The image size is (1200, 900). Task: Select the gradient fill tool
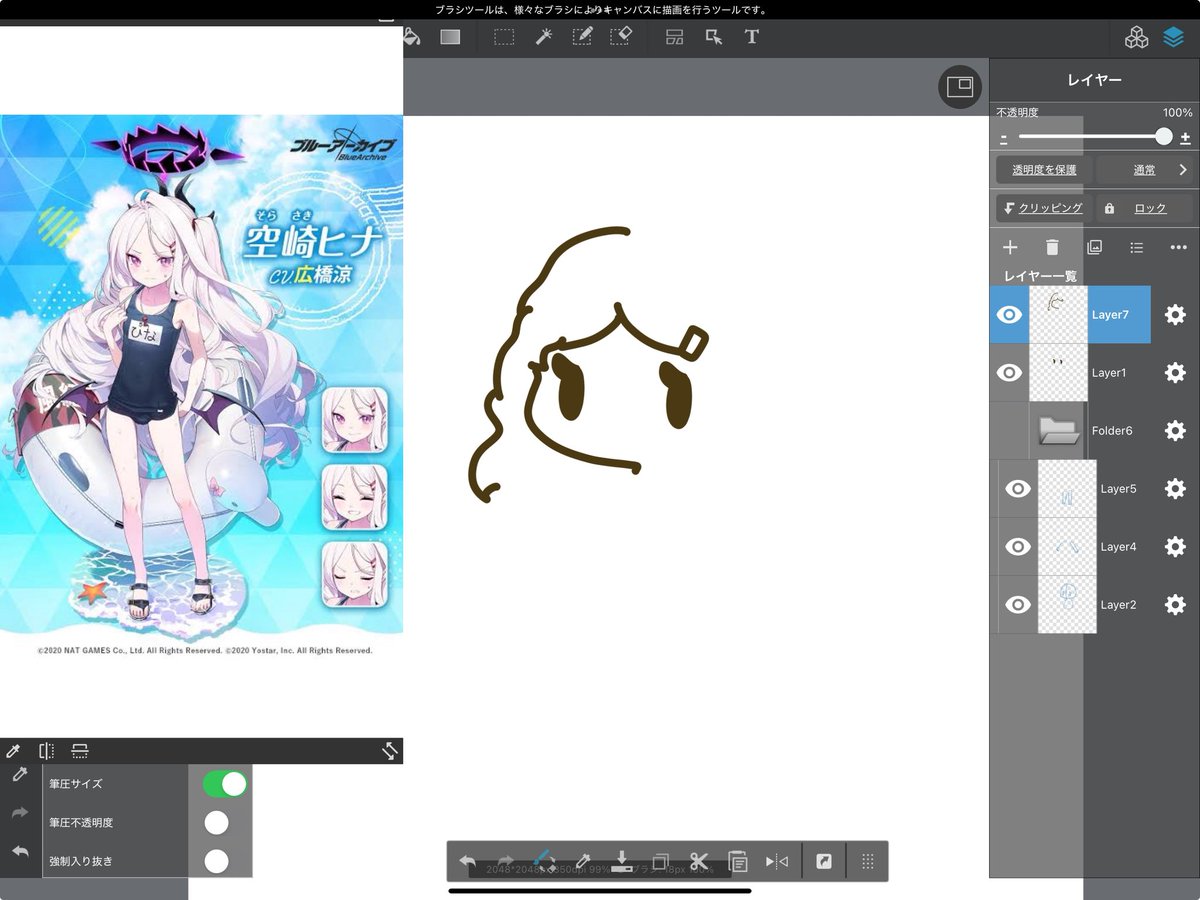coord(451,37)
